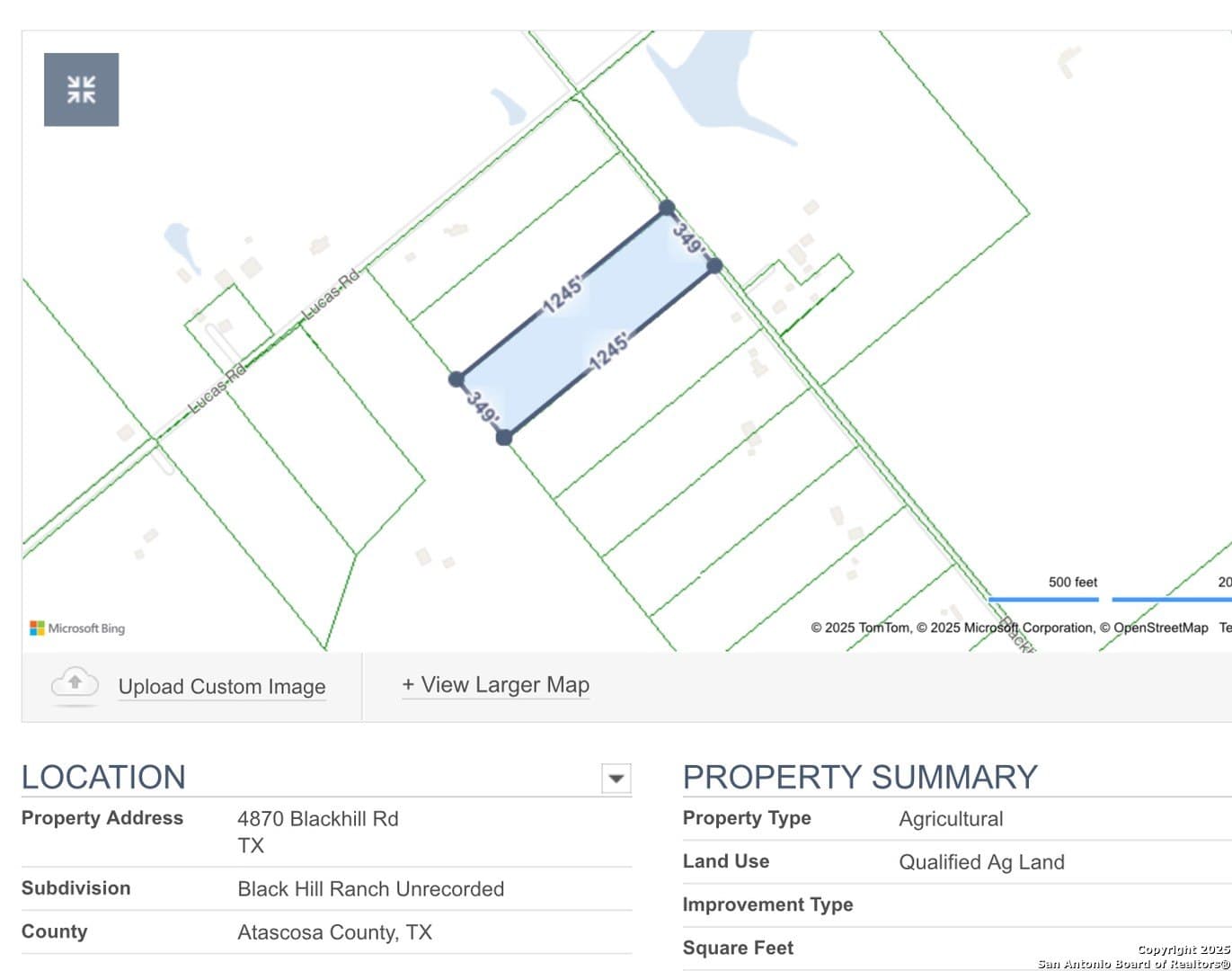This screenshot has width=1232, height=971.
Task: Click the four-color Microsoft squares icon
Action: (37, 628)
